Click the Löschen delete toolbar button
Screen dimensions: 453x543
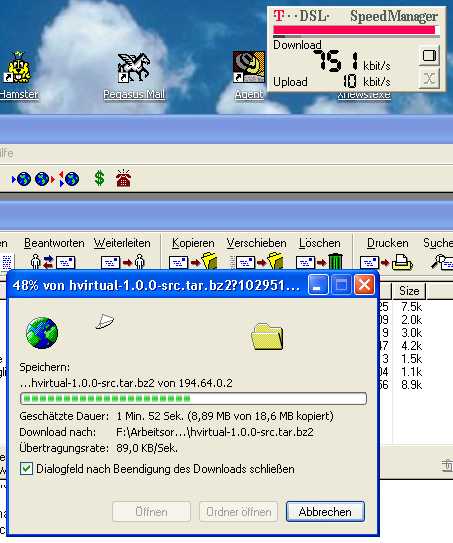pyautogui.click(x=320, y=253)
